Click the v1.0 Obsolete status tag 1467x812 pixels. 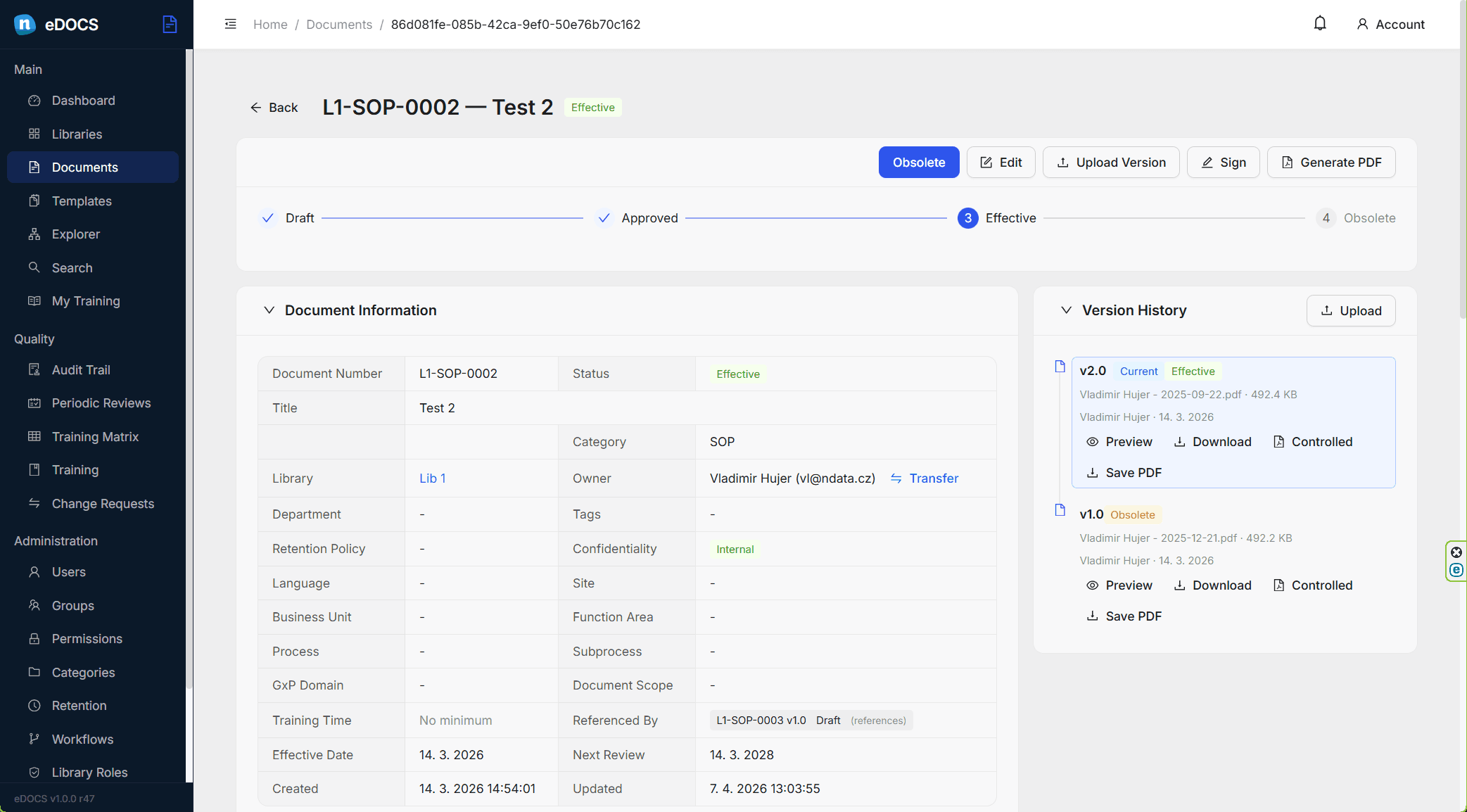1133,515
